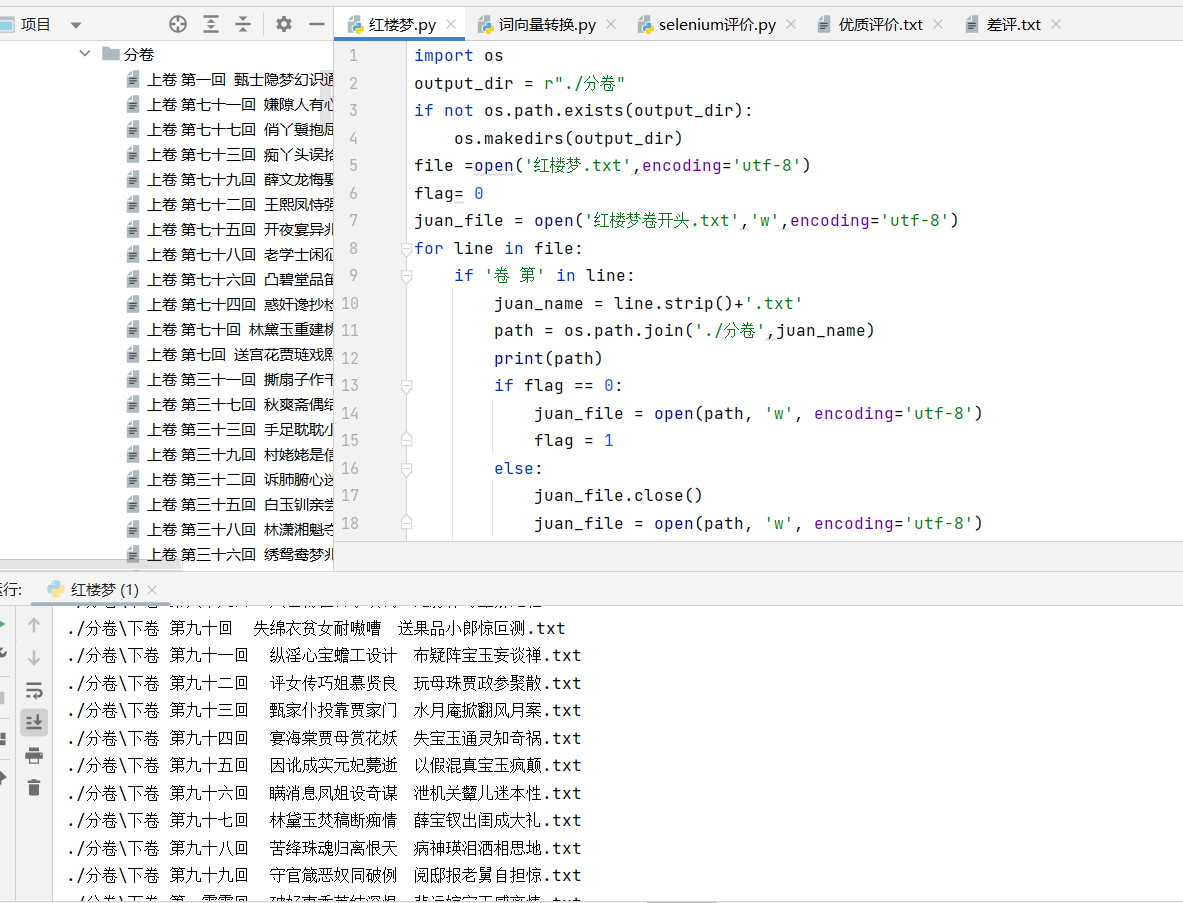Toggle soft-wrap in the run console
1183x903 pixels.
coord(33,689)
